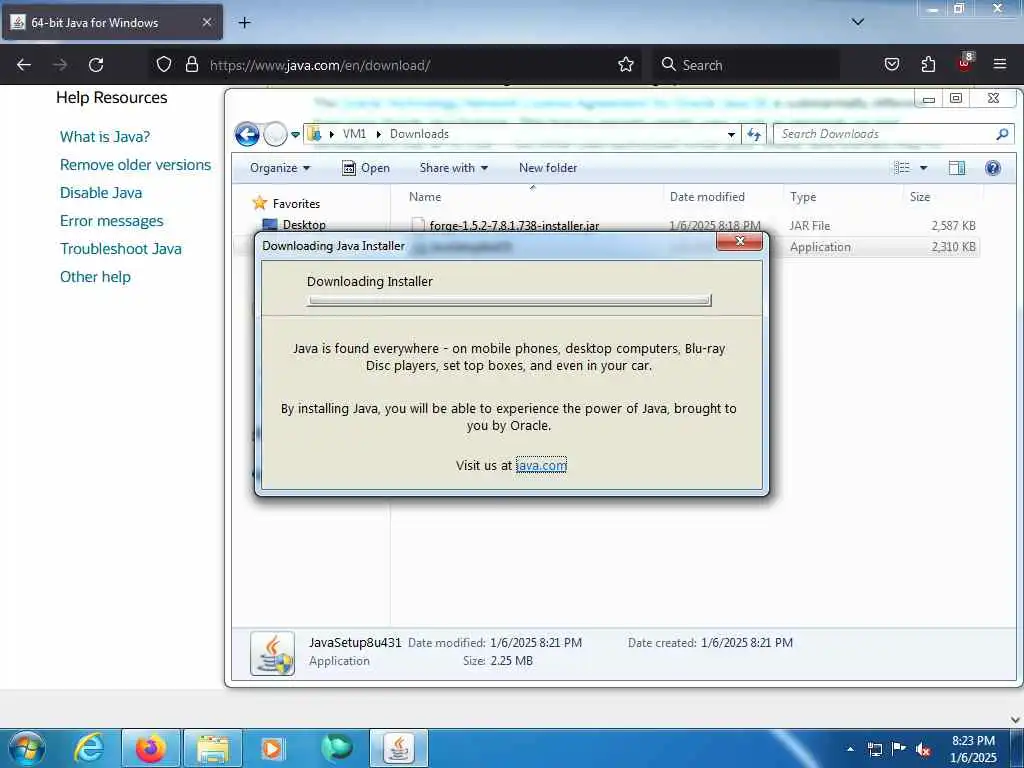This screenshot has height=768, width=1024.
Task: Show hidden tray icons arrow
Action: click(850, 749)
